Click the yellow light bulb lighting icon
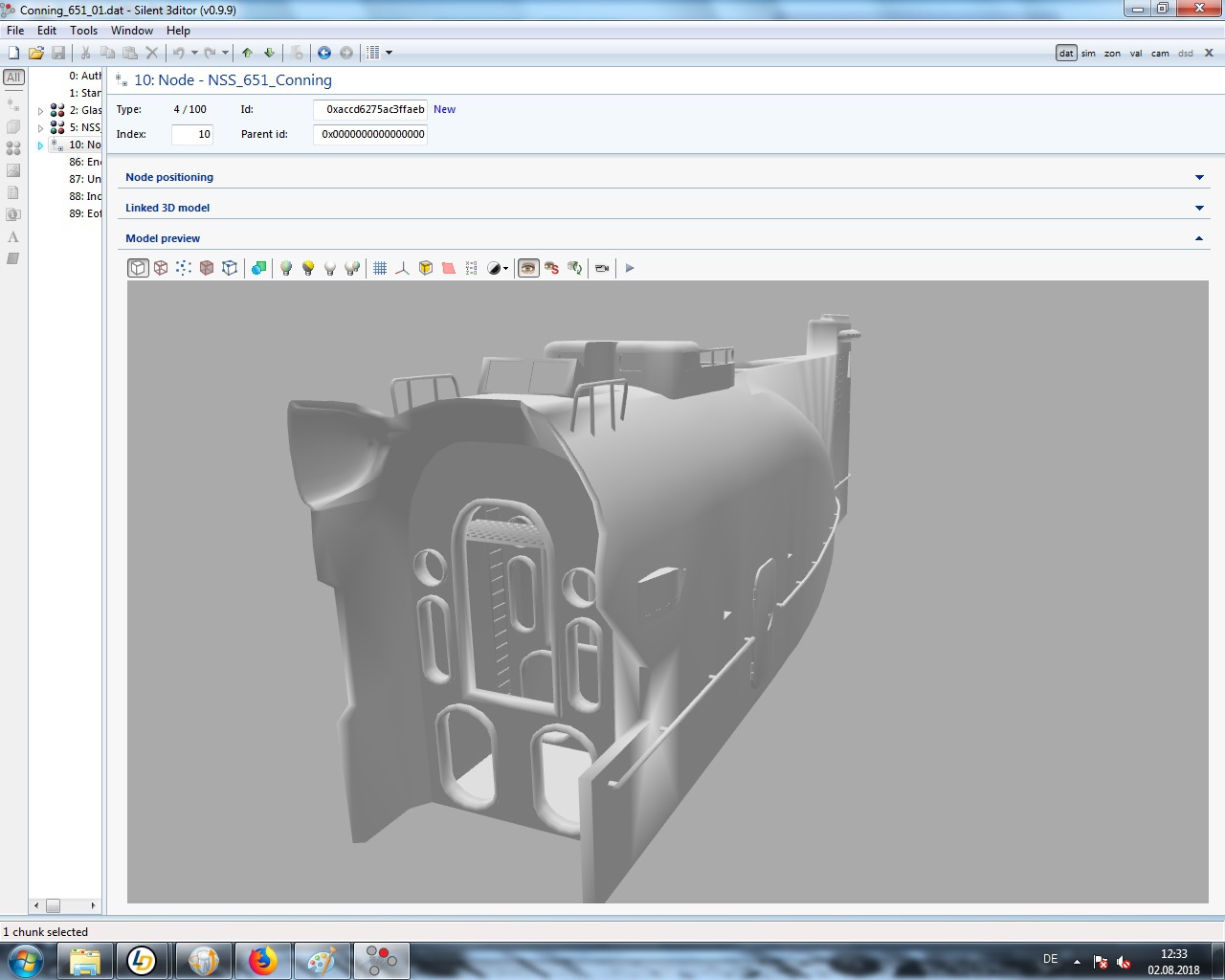 [308, 268]
